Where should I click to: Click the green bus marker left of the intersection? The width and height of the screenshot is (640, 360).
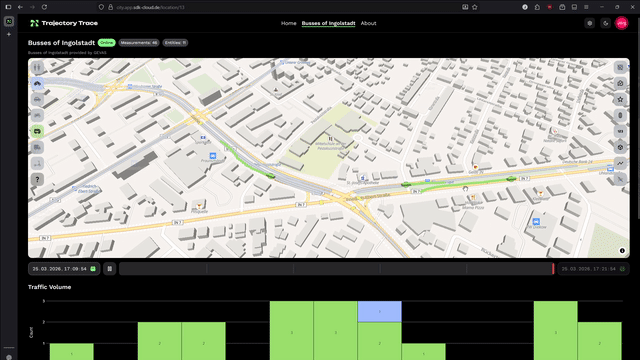pyautogui.click(x=270, y=176)
